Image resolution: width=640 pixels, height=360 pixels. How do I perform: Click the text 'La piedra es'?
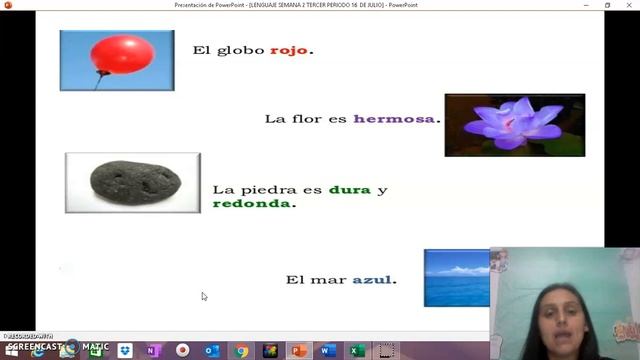[x=267, y=190]
